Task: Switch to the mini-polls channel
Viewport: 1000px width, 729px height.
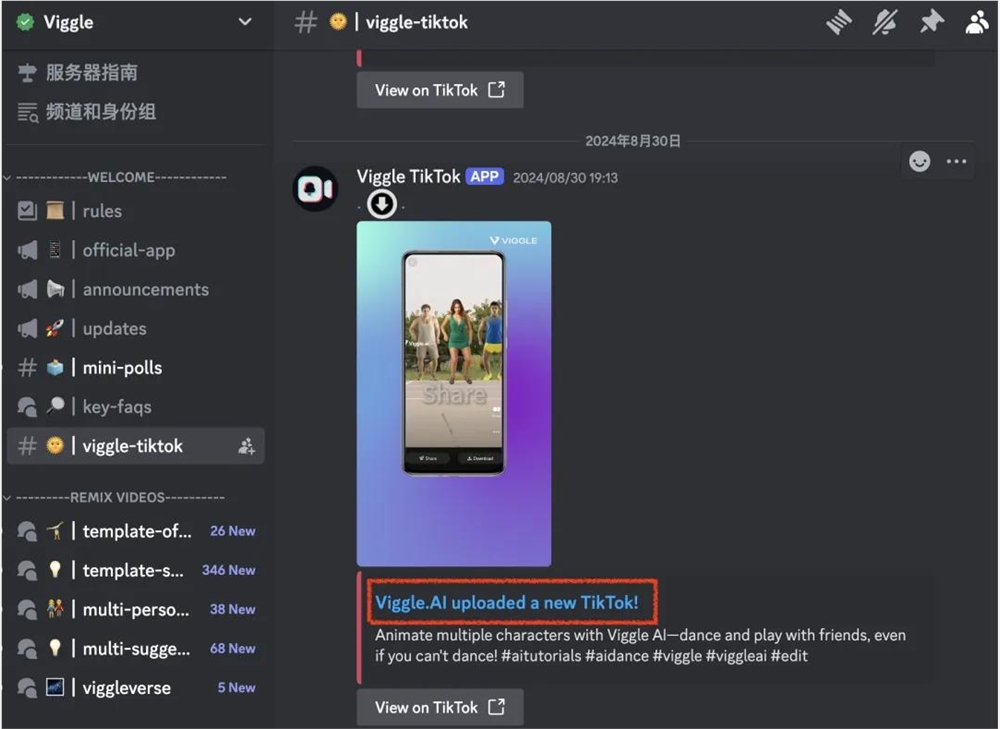Action: [135, 367]
